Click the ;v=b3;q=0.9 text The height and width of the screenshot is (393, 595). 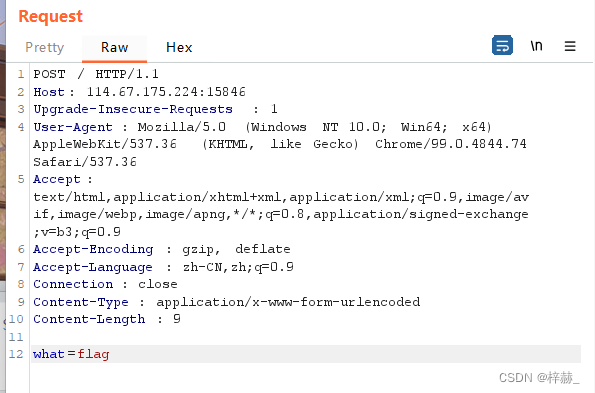77,232
